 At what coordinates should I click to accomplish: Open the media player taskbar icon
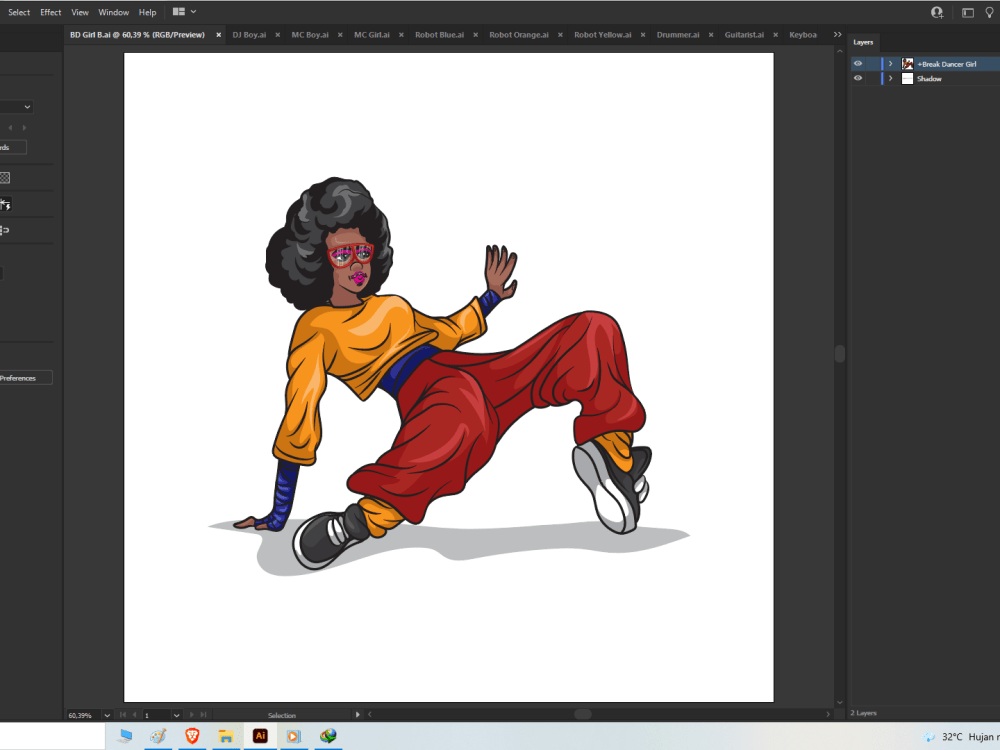293,737
